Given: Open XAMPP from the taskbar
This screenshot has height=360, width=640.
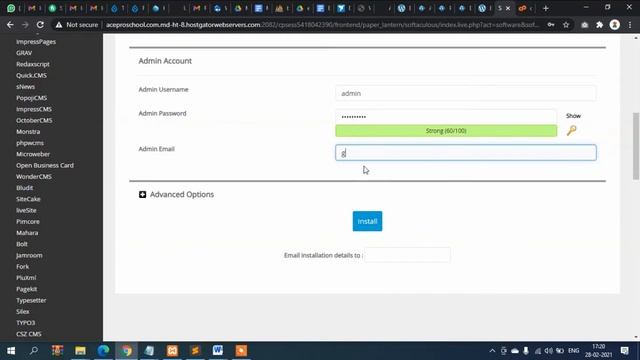Looking at the screenshot, I should pyautogui.click(x=172, y=351).
